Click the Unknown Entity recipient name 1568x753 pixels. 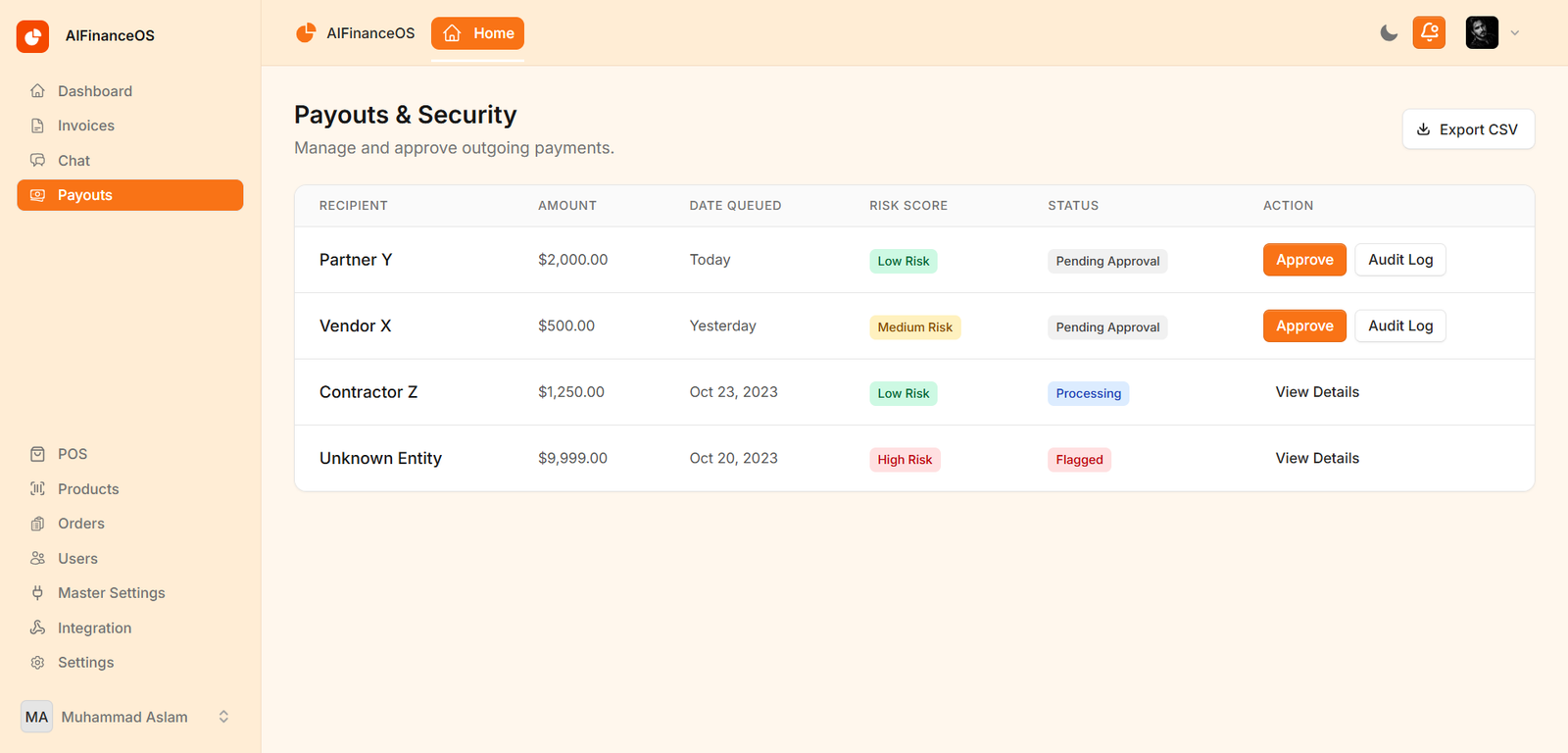(x=380, y=459)
